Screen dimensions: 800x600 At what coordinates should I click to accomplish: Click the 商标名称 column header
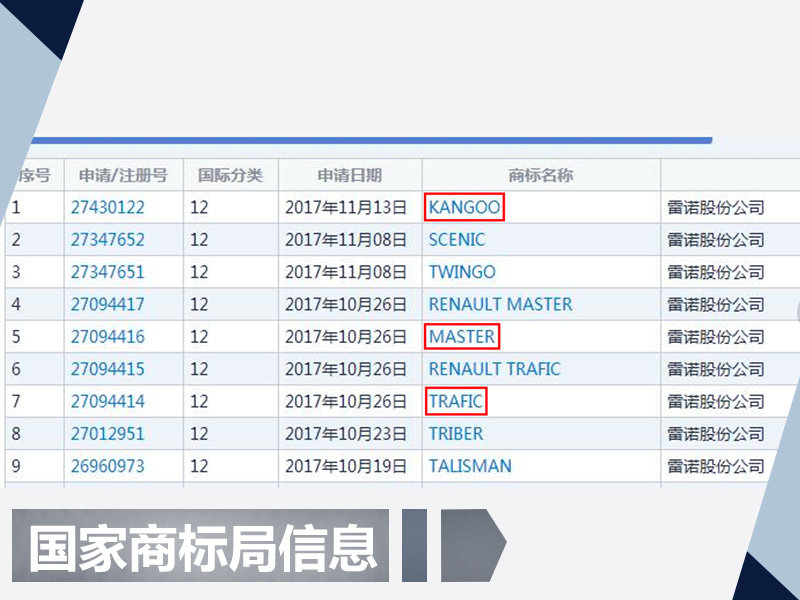[541, 176]
